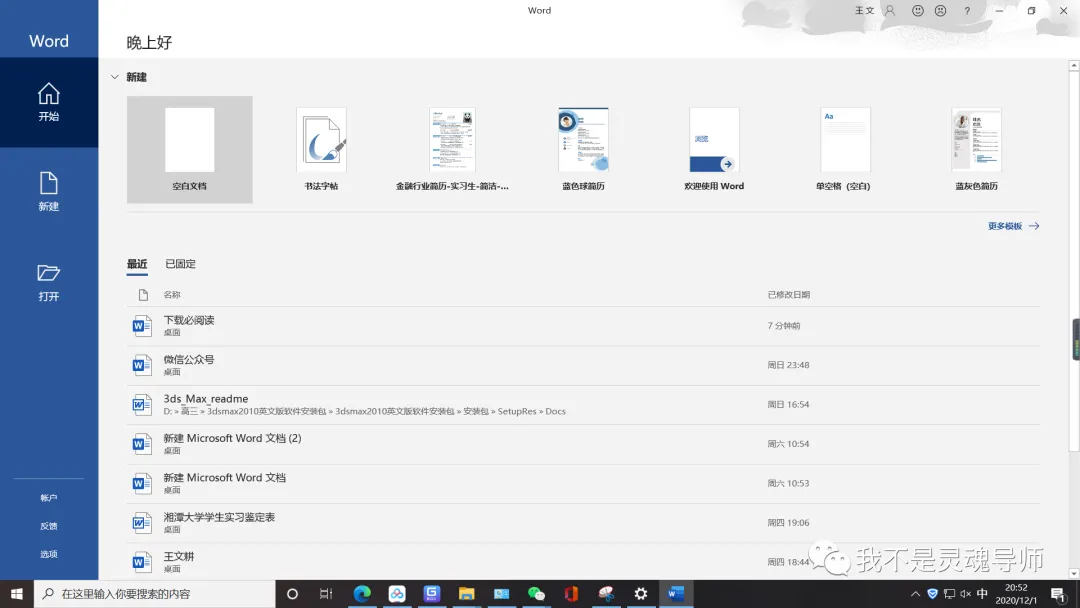Image resolution: width=1080 pixels, height=608 pixels.
Task: Select the 新建 new document sidebar icon
Action: (x=48, y=191)
